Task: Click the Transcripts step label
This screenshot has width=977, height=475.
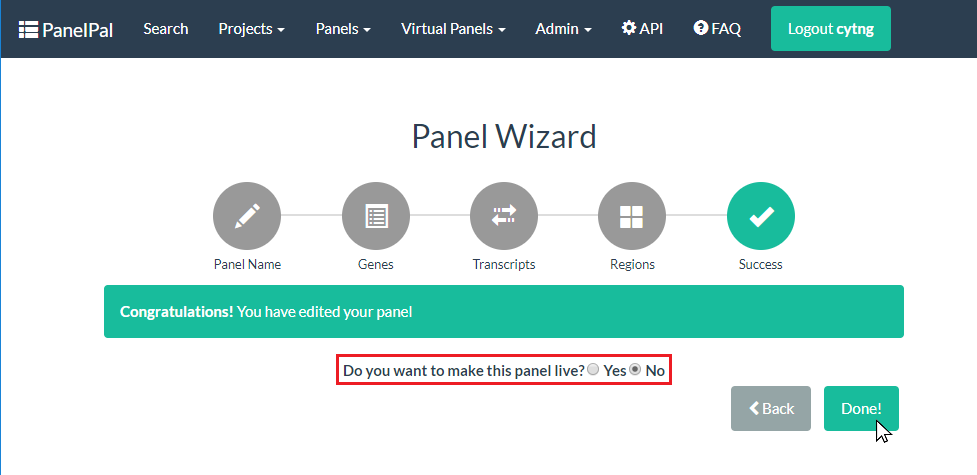Action: tap(504, 264)
